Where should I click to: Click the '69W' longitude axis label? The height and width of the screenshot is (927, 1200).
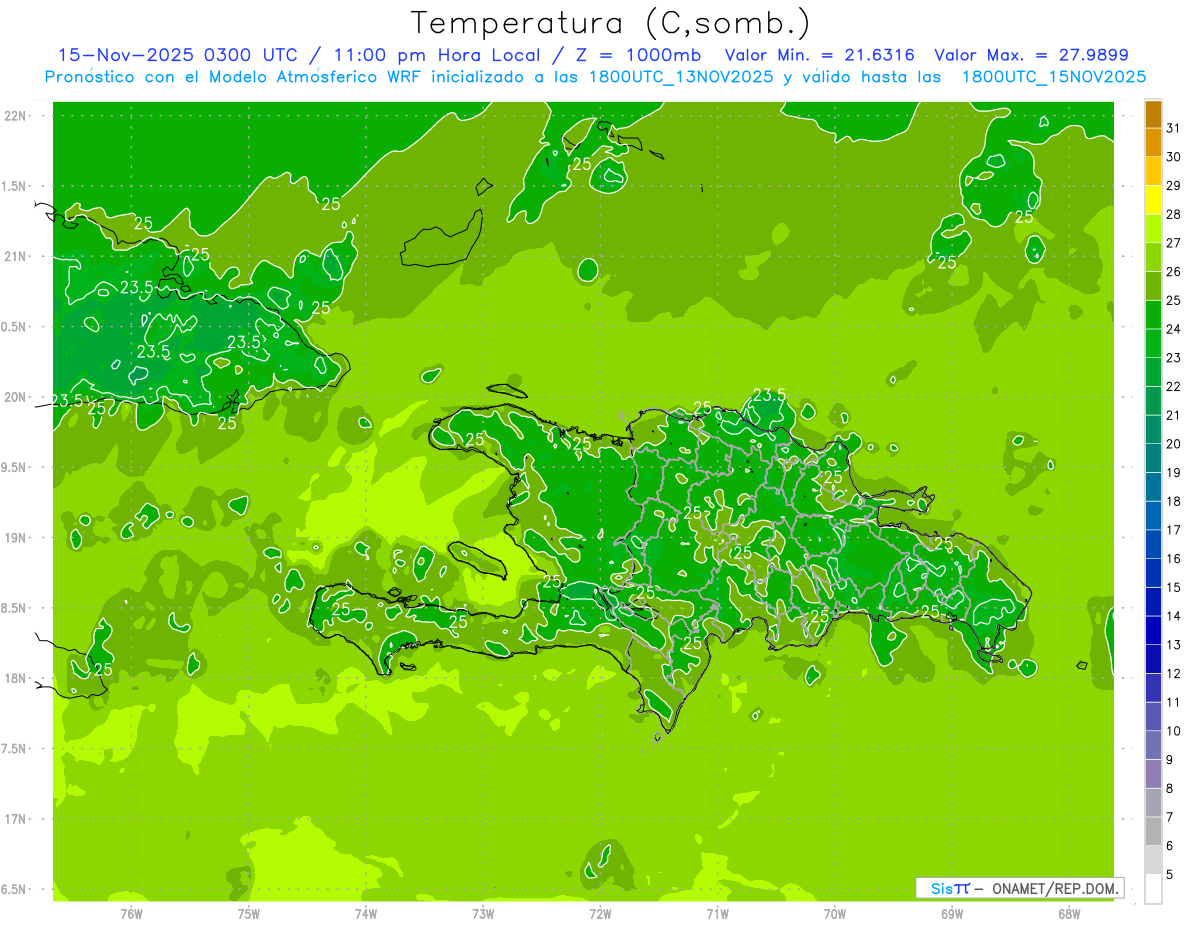tap(952, 913)
